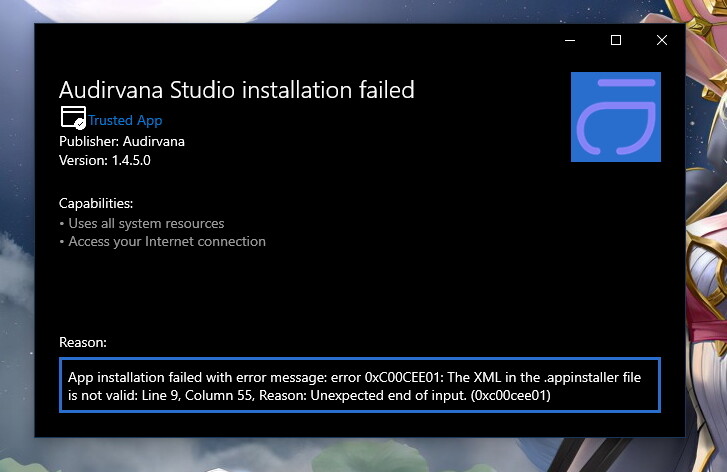This screenshot has width=727, height=472.
Task: Click the Reason: label
Action: (83, 342)
